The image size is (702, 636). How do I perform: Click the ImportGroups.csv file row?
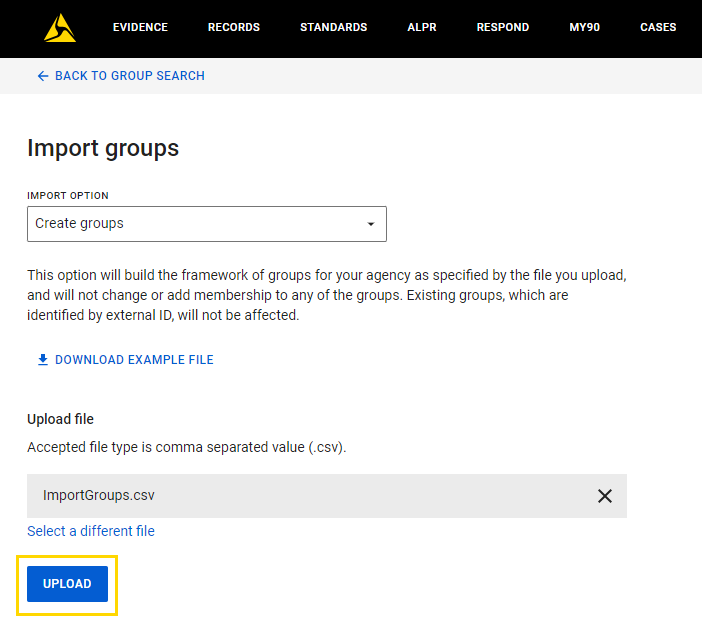327,496
